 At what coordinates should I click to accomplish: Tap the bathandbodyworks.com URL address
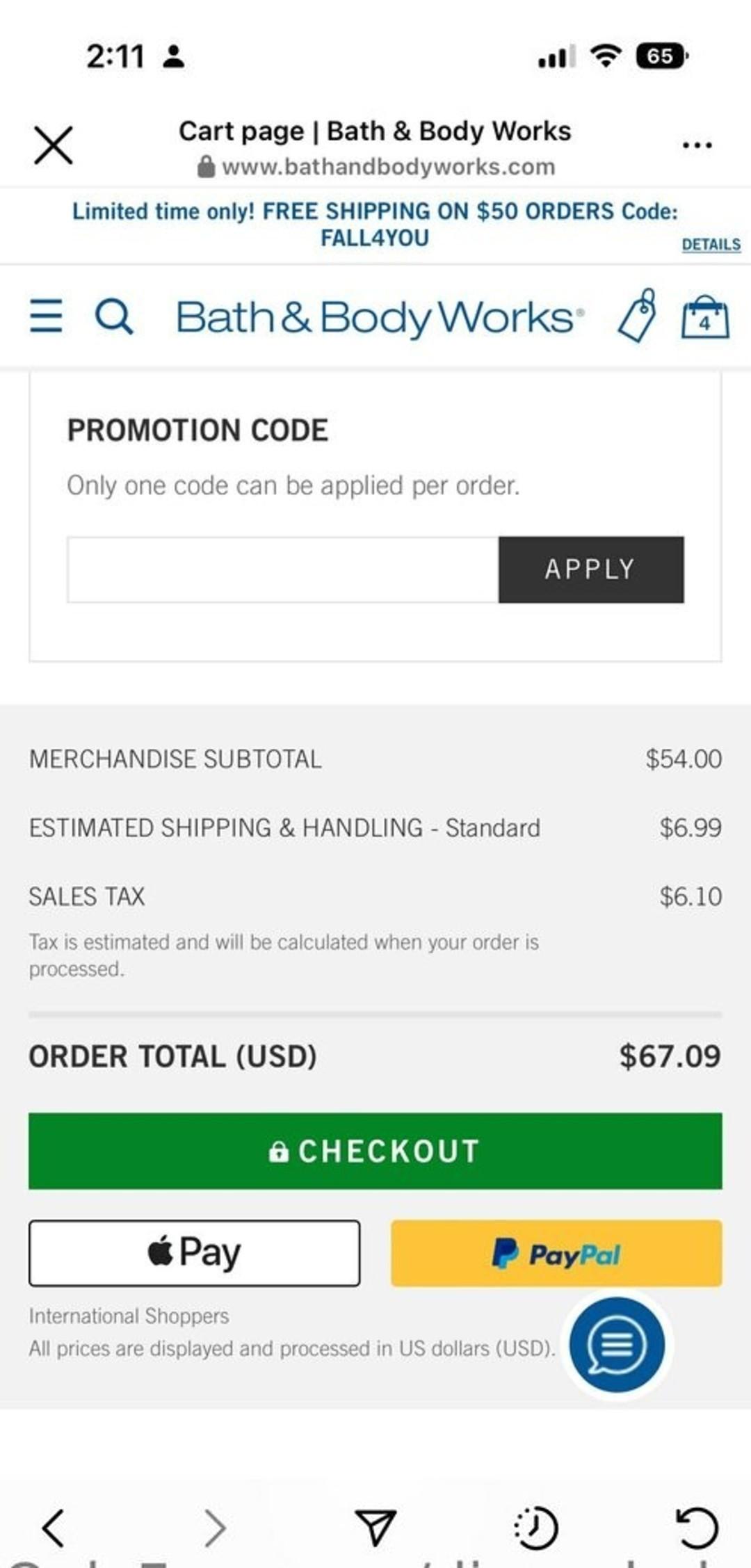pyautogui.click(x=388, y=167)
